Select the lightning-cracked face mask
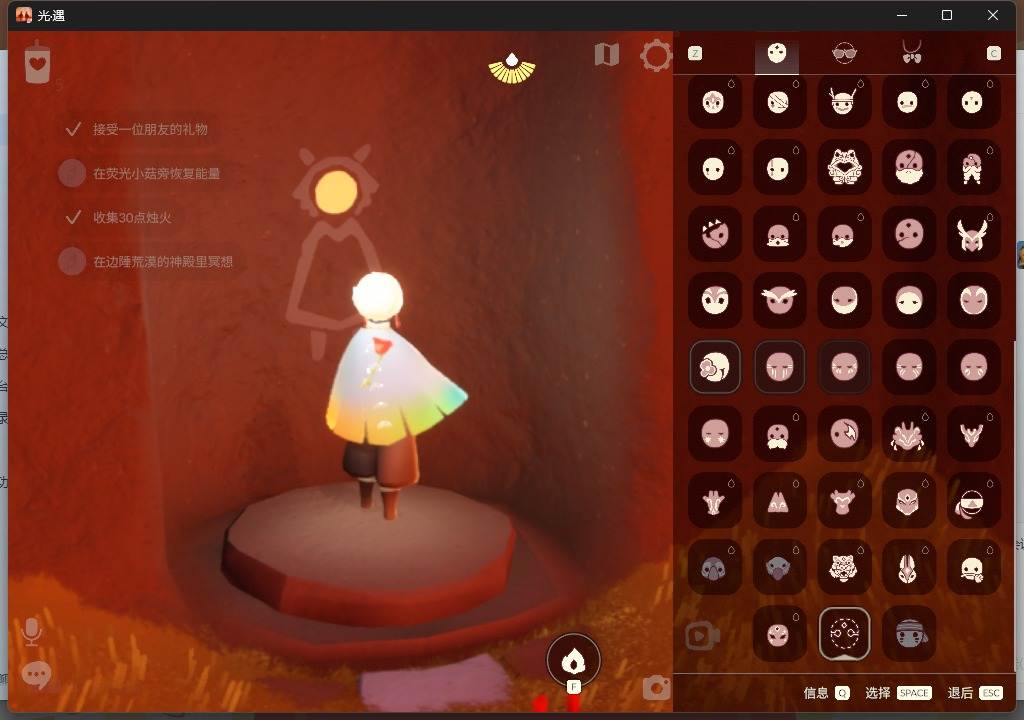1024x720 pixels. (843, 433)
